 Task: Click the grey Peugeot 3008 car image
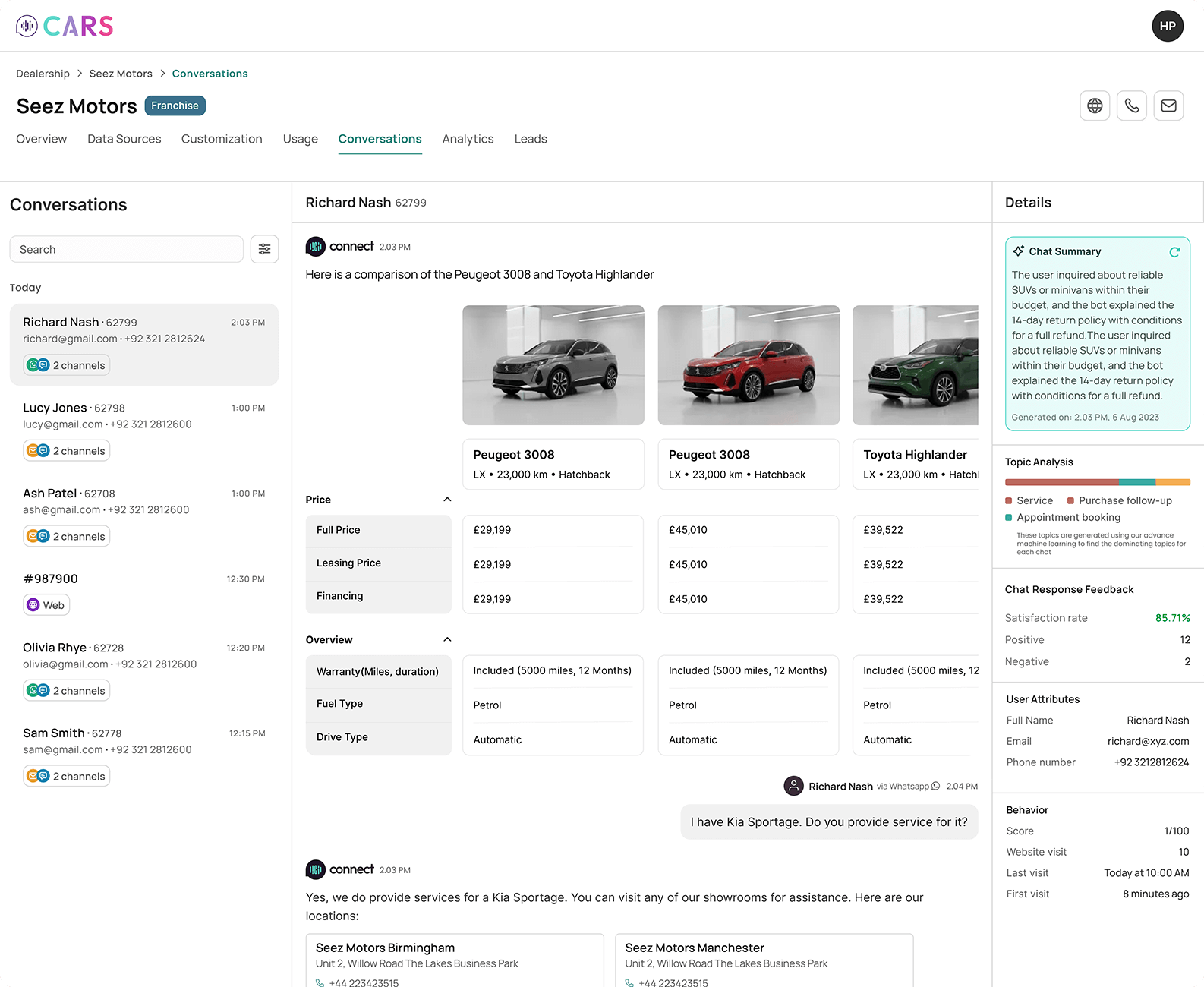pyautogui.click(x=553, y=365)
